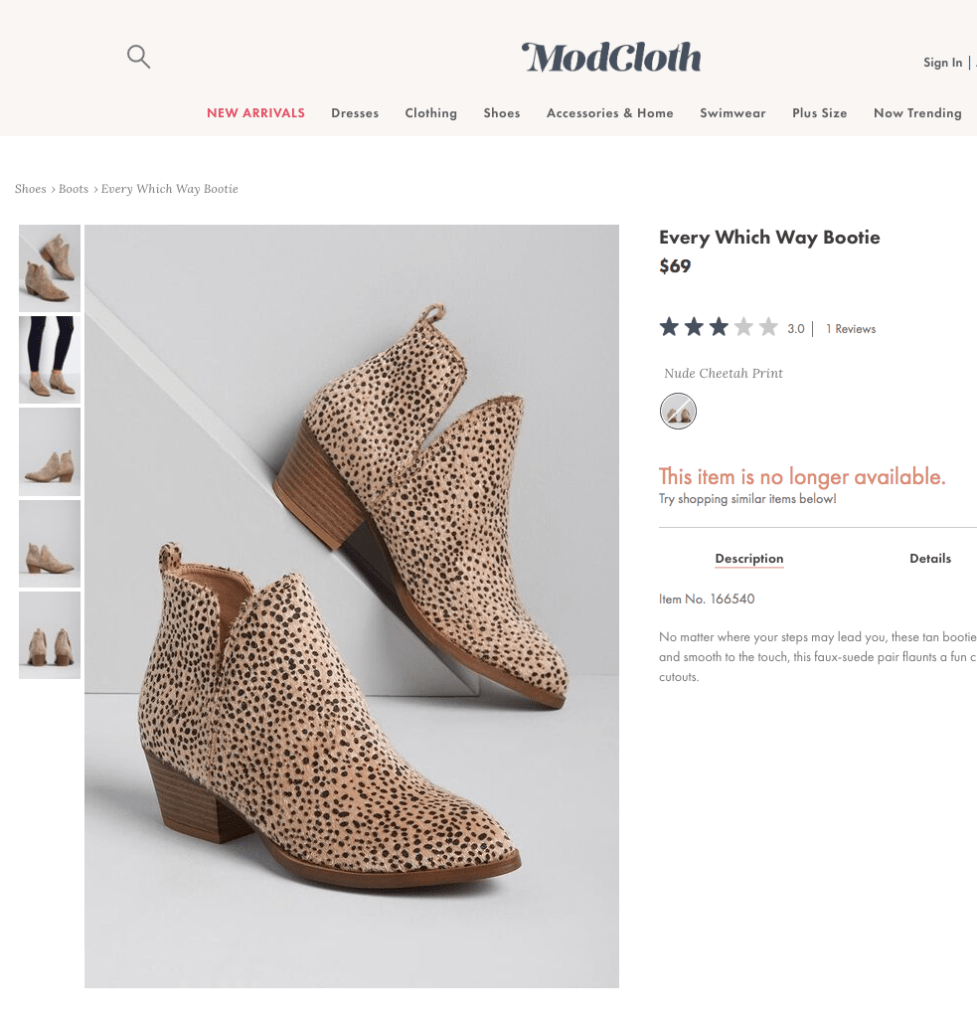The height and width of the screenshot is (1023, 977).
Task: Open the Dresses menu
Action: coord(355,113)
